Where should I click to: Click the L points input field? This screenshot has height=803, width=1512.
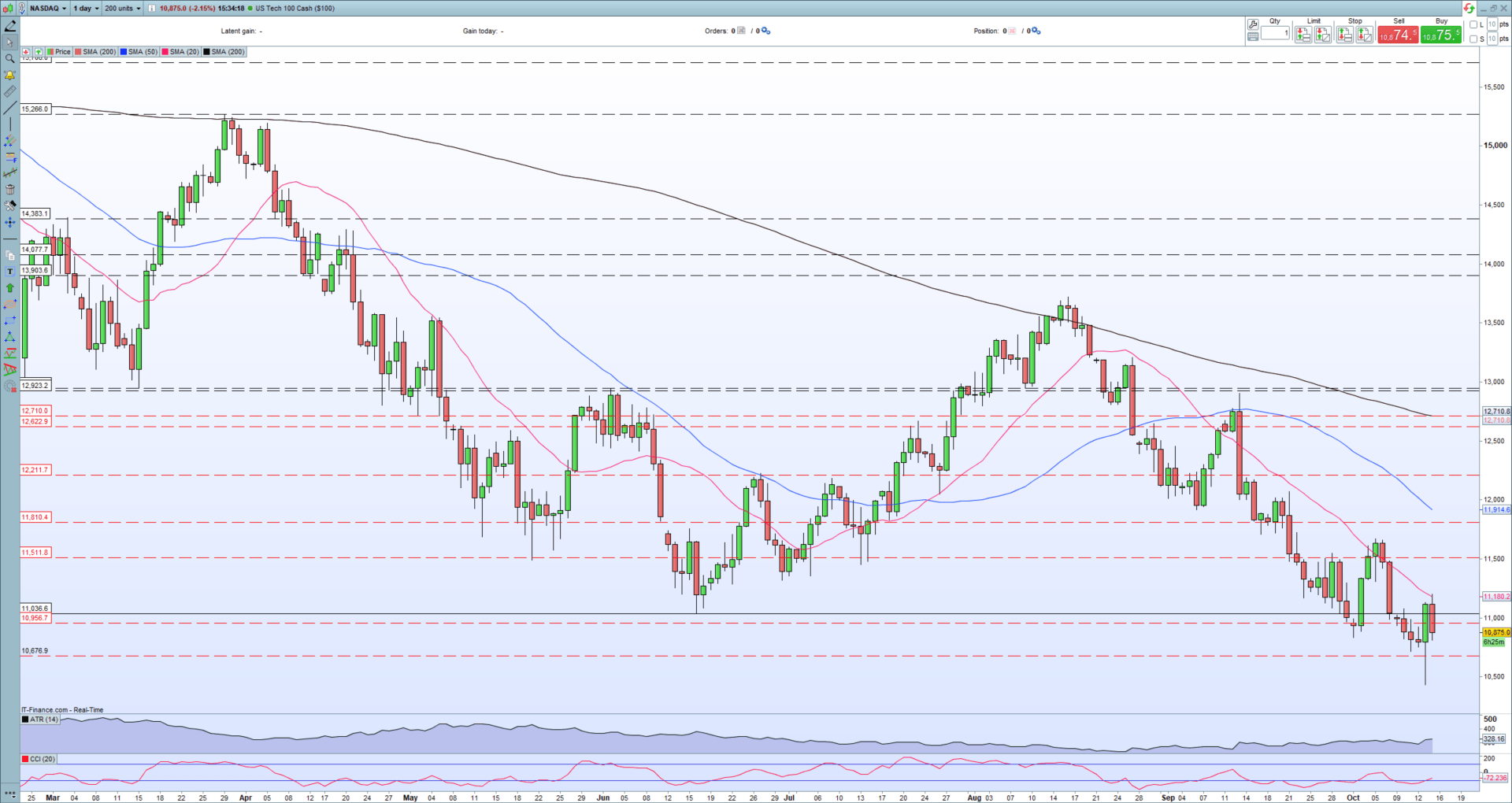pyautogui.click(x=1492, y=24)
